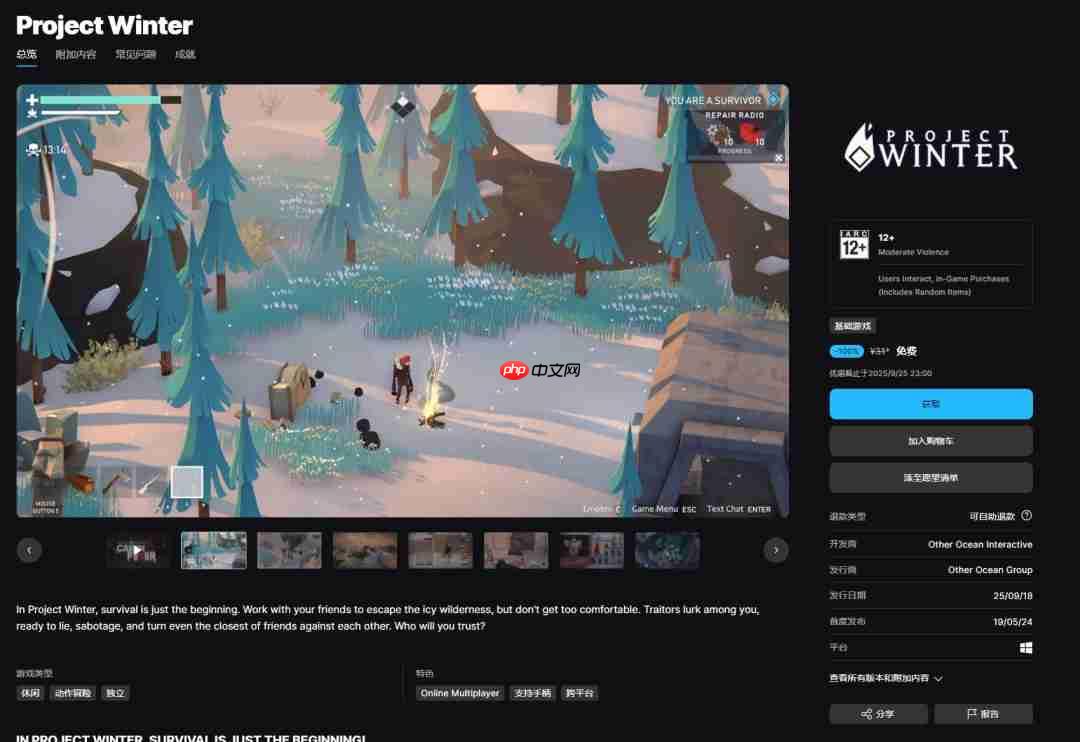Click 添至愿望清单 wishlist button
This screenshot has width=1080, height=742.
(x=930, y=478)
